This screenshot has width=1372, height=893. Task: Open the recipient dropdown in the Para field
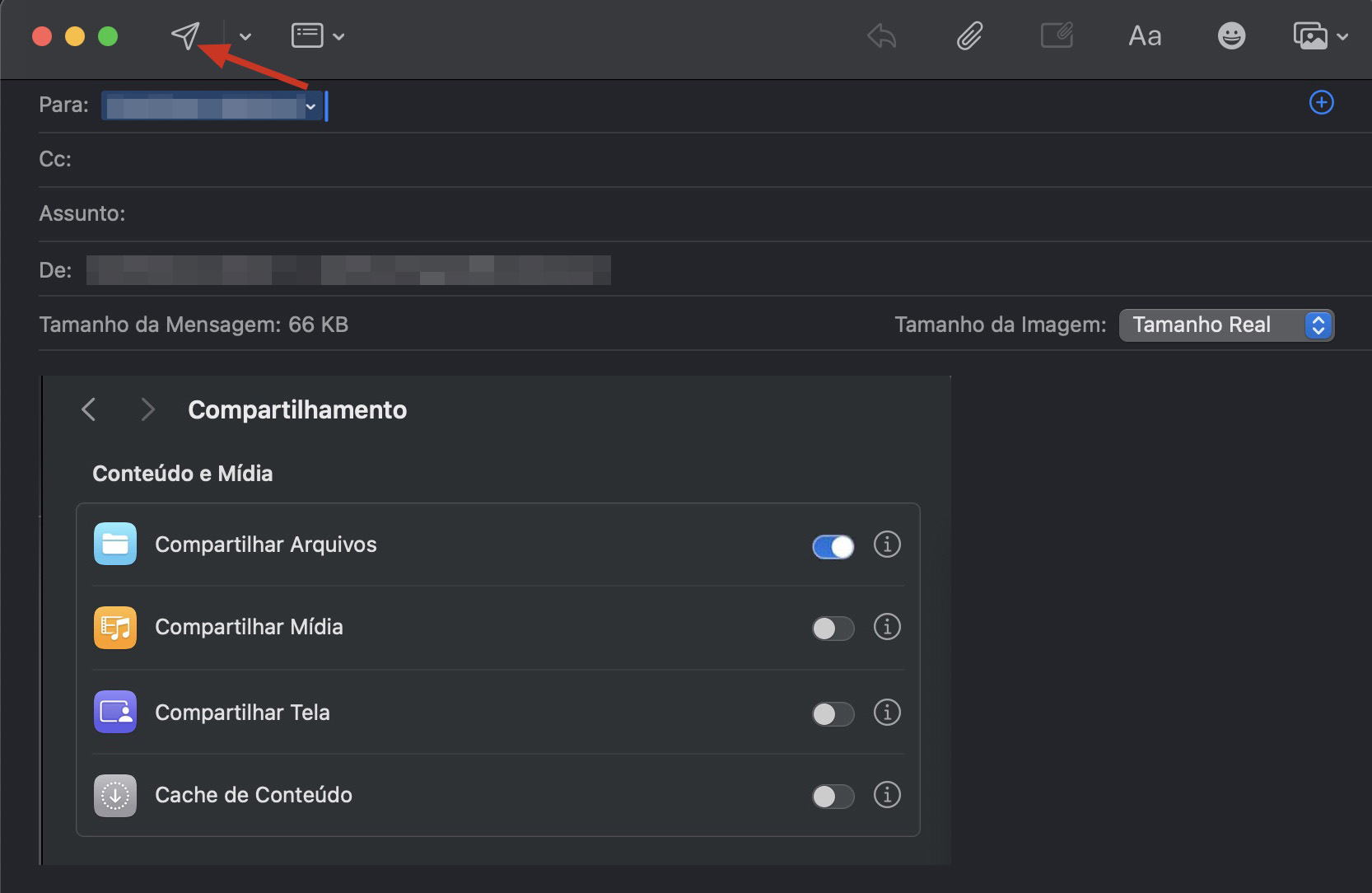[310, 105]
